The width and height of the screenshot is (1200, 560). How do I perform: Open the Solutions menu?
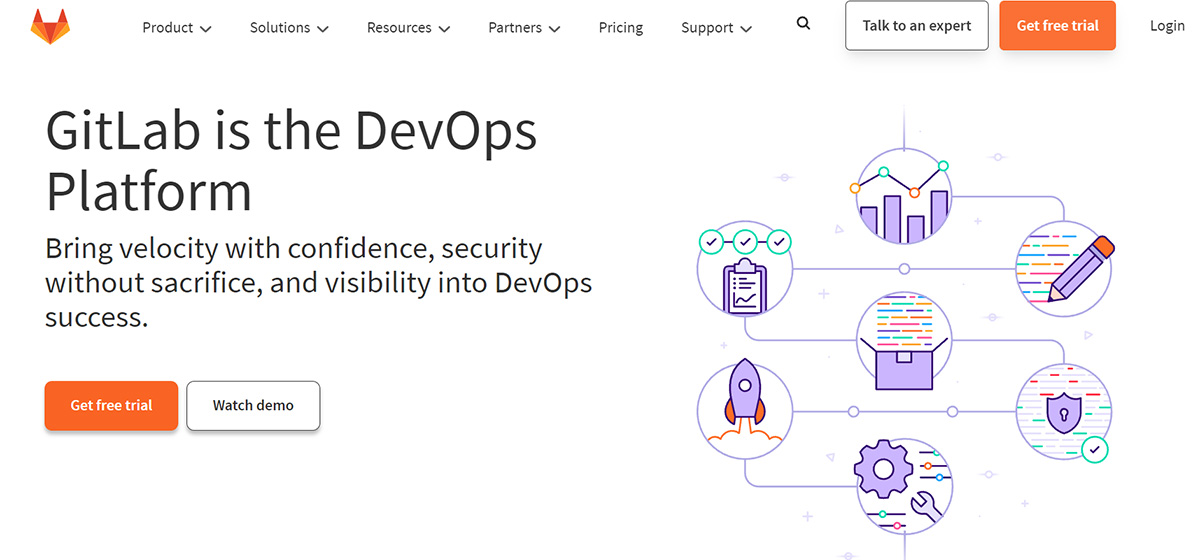click(x=289, y=27)
